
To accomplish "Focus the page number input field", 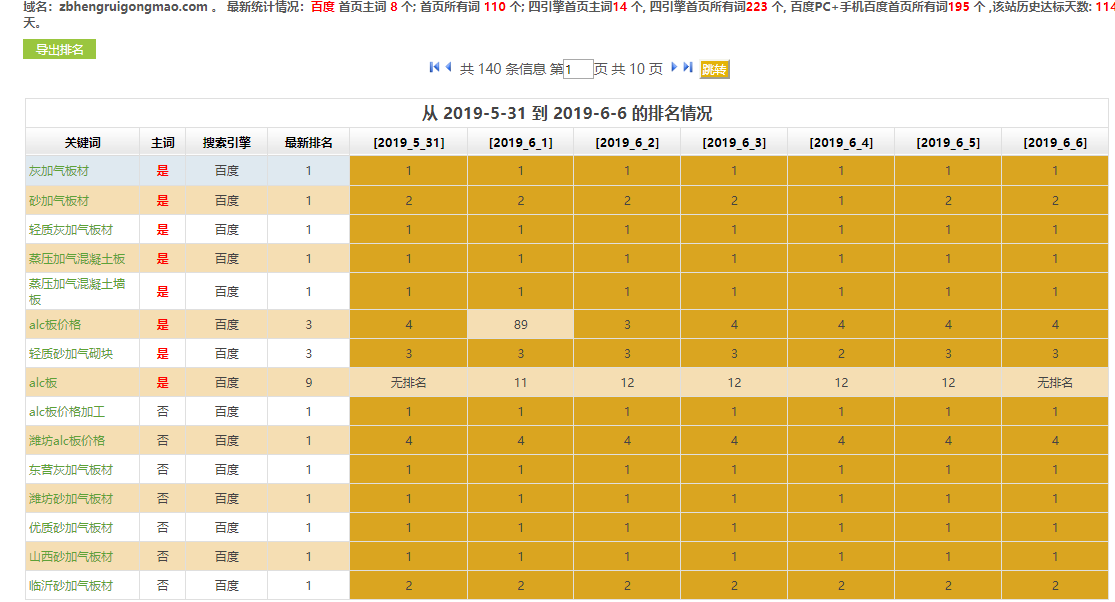I will coord(578,69).
